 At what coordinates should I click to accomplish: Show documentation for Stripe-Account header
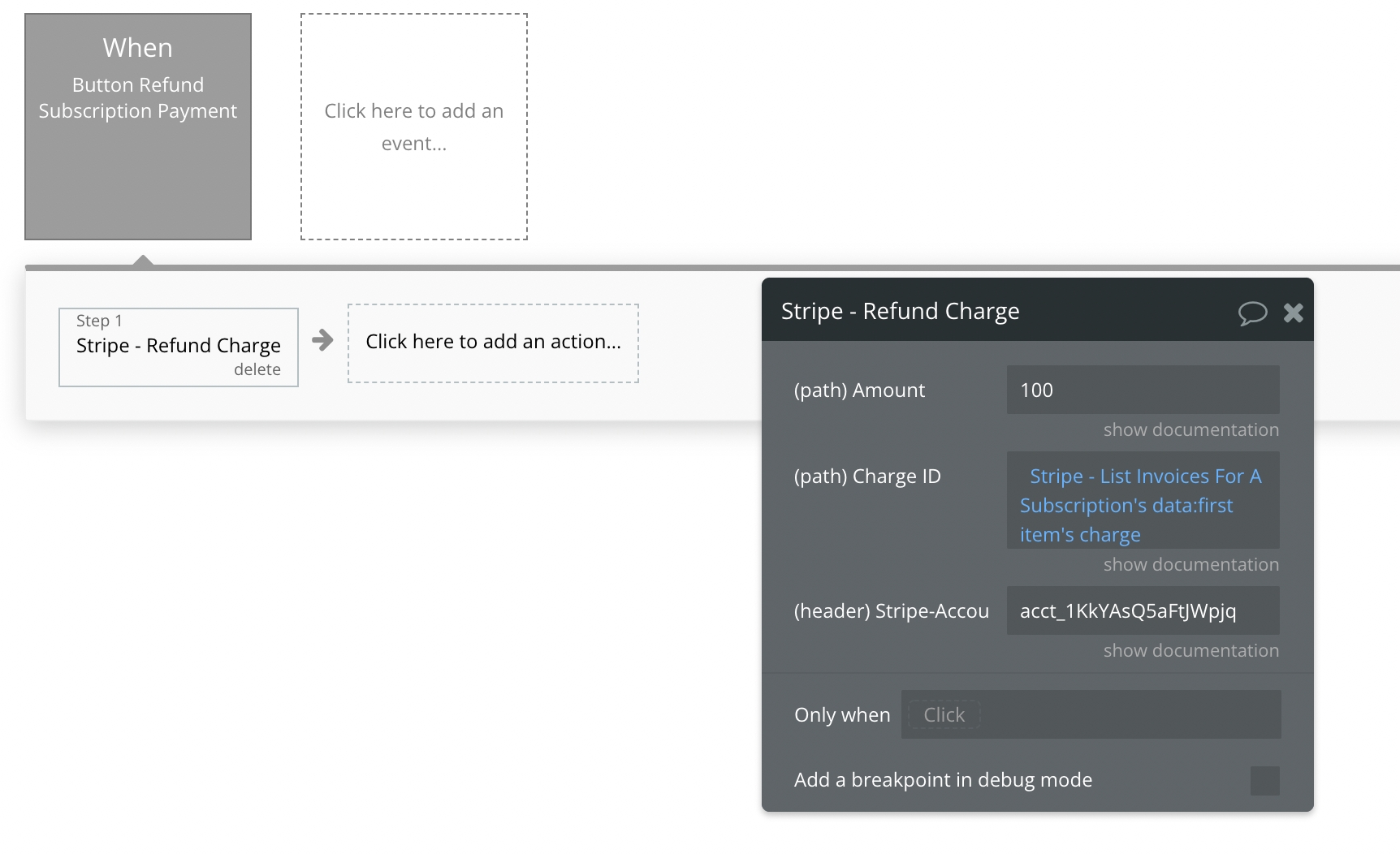[1190, 650]
